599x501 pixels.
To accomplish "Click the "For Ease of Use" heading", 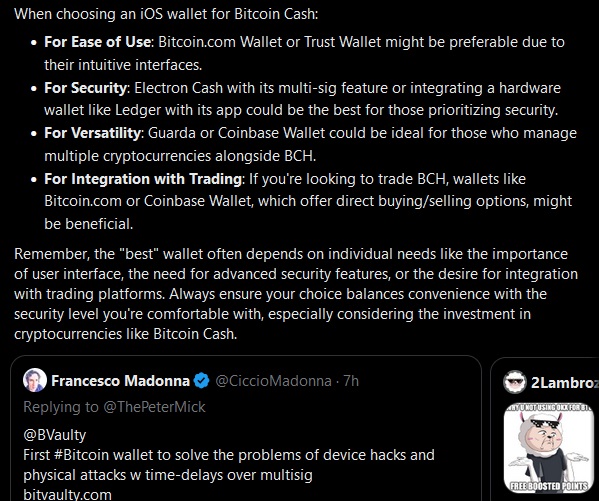I will (97, 42).
